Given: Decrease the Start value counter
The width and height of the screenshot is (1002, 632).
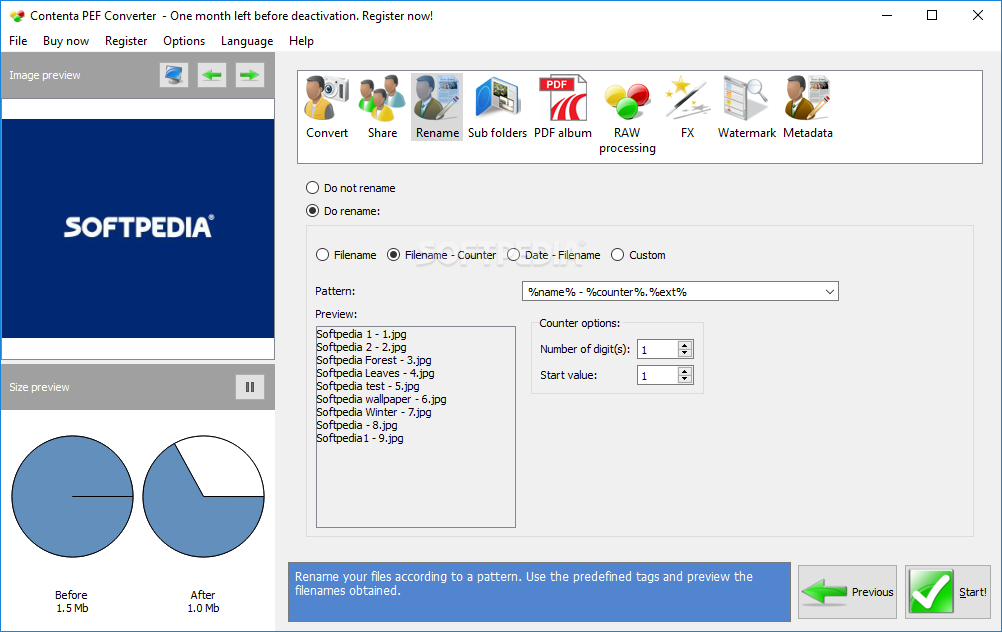Looking at the screenshot, I should click(x=685, y=379).
